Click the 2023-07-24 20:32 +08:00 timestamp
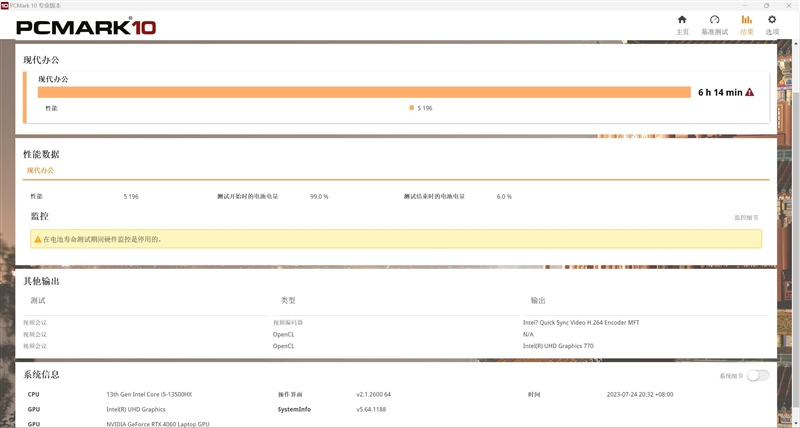800x428 pixels. pos(640,394)
